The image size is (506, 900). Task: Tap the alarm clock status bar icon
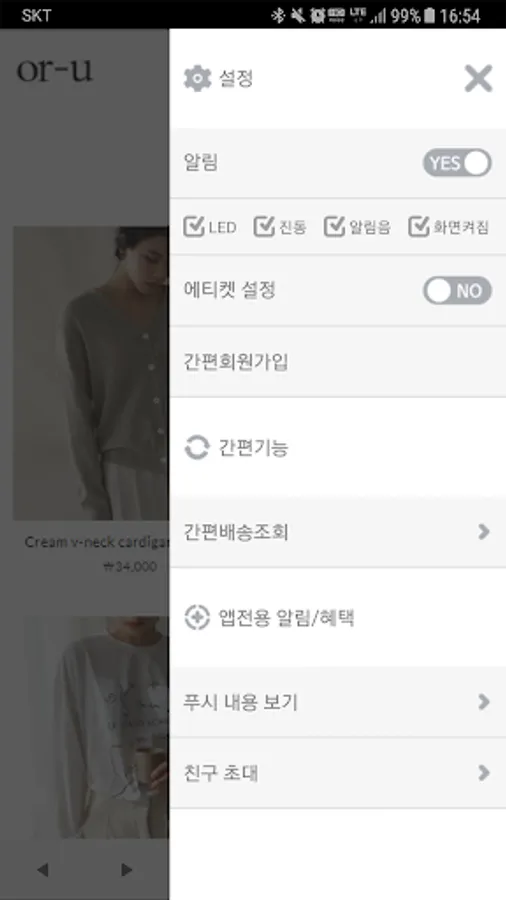tap(317, 15)
